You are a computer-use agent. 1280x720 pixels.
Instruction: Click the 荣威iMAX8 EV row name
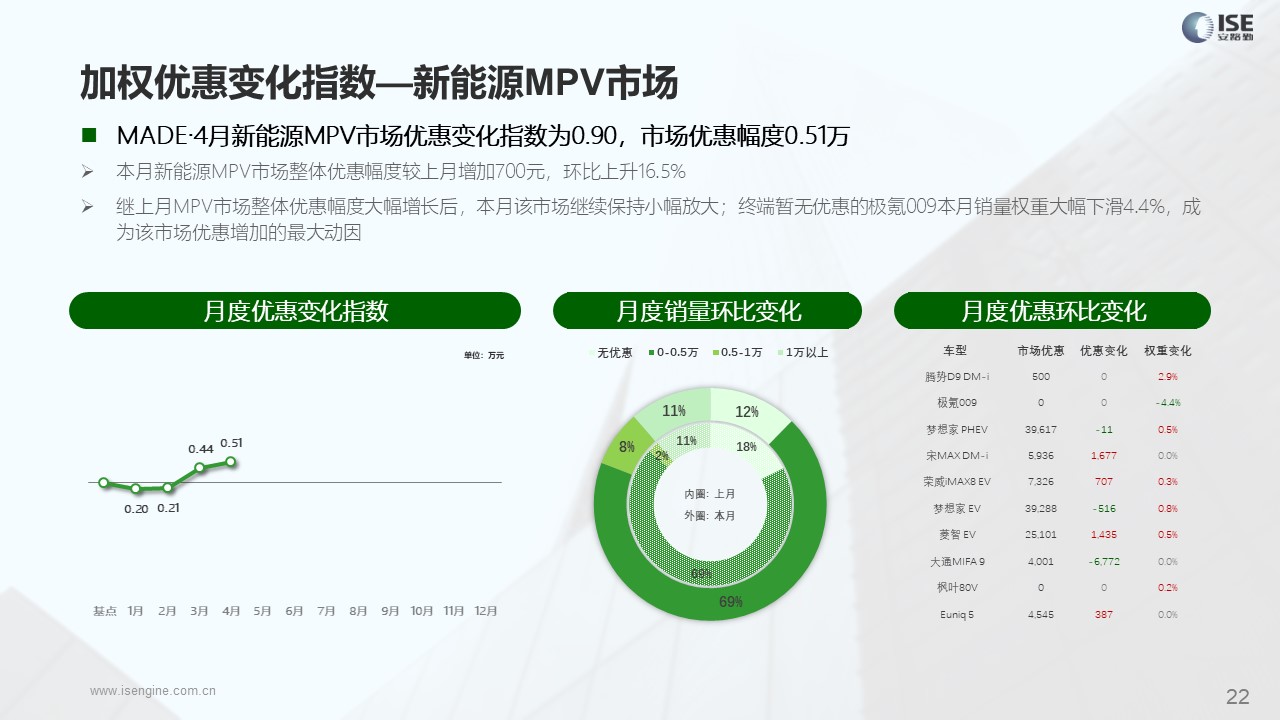coord(957,482)
